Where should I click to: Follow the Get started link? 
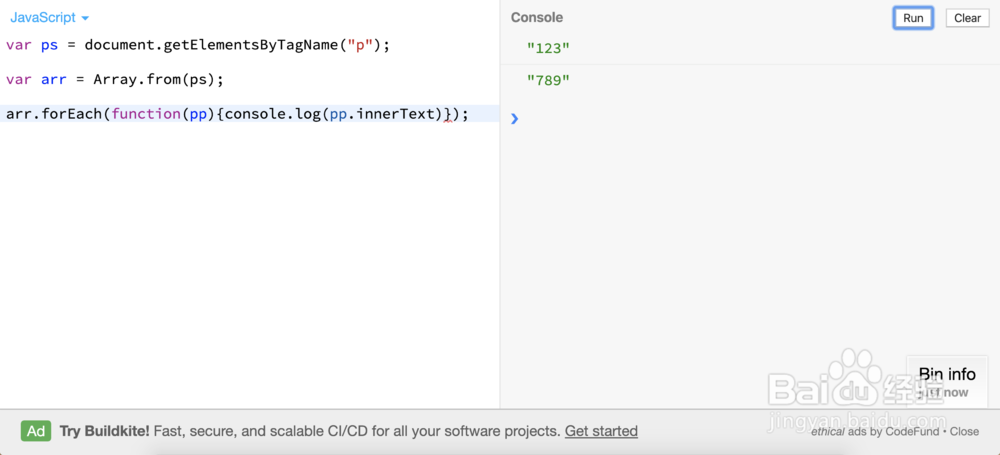pyautogui.click(x=601, y=431)
